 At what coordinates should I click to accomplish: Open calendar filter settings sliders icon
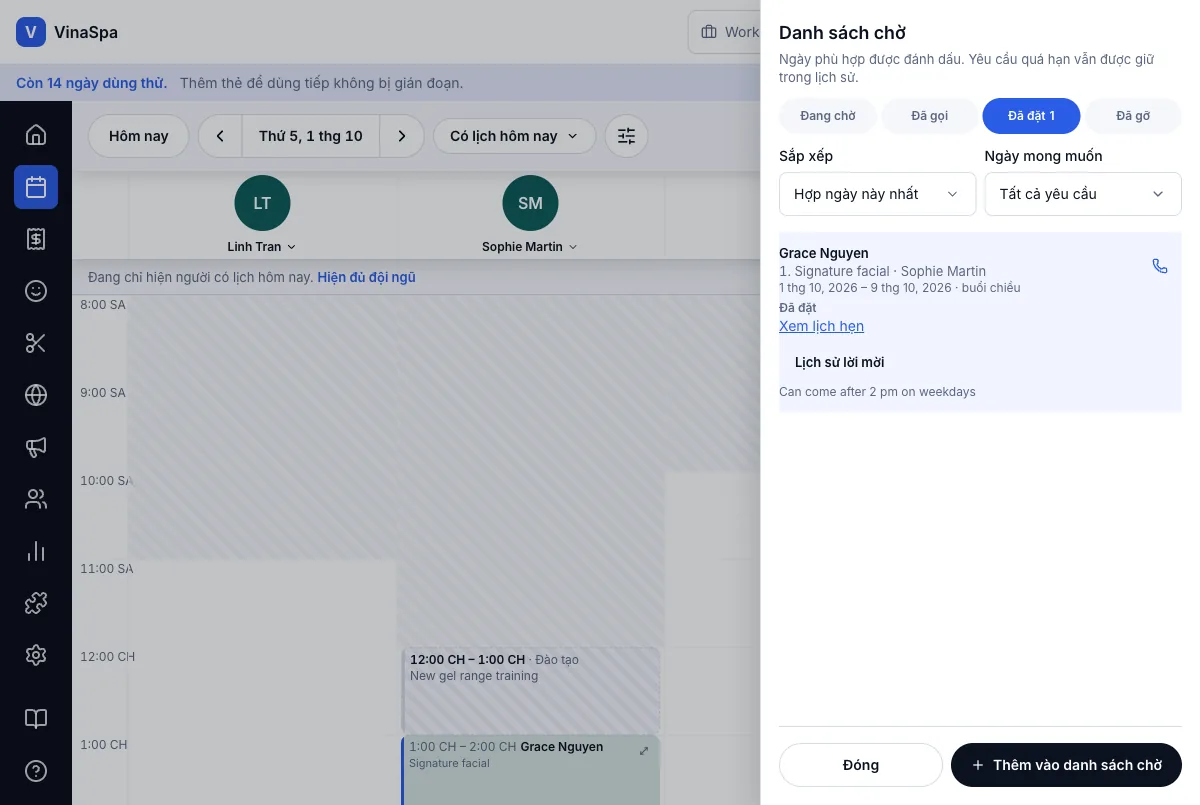[x=626, y=136]
